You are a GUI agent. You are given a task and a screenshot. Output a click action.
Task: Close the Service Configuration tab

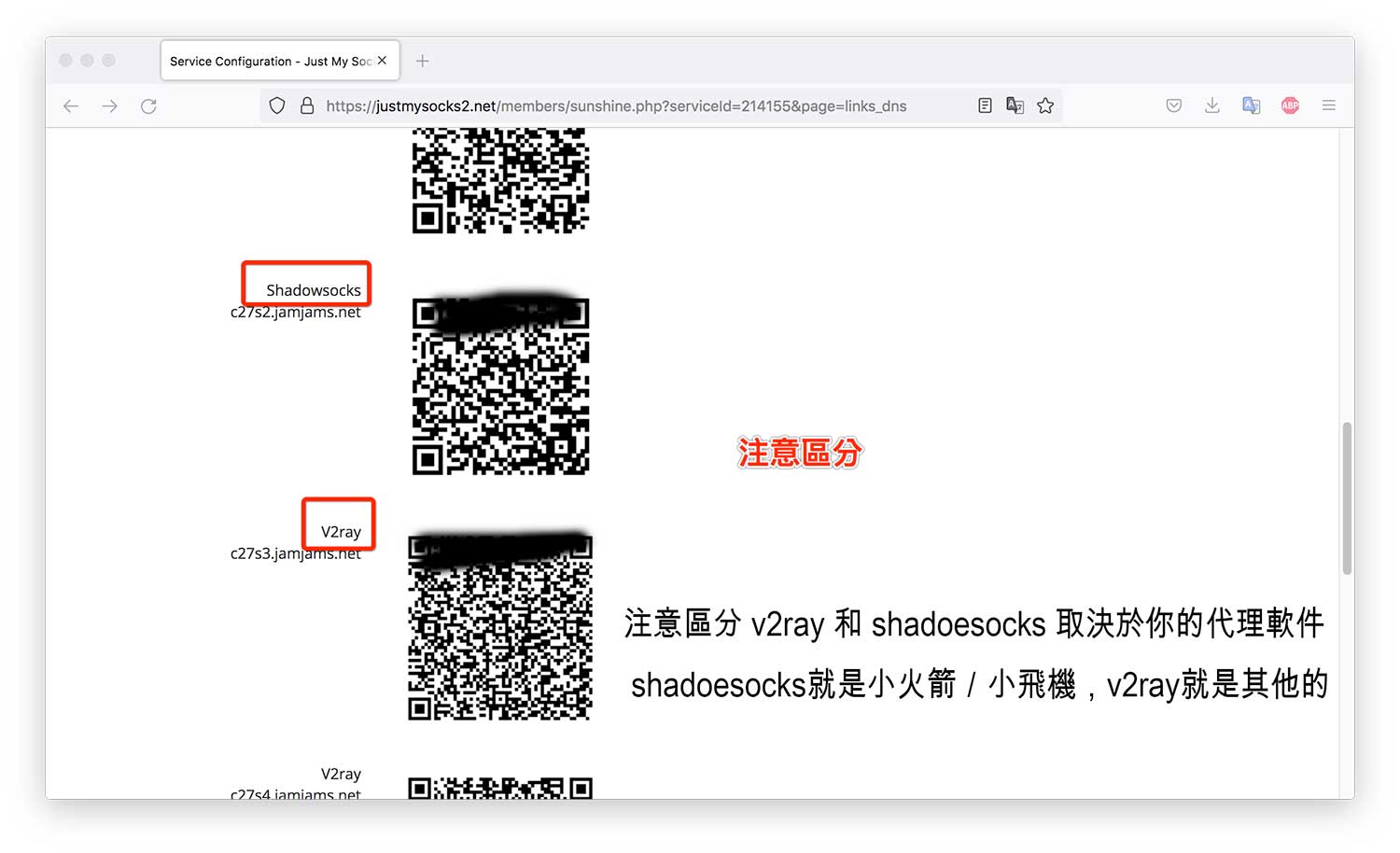382,61
